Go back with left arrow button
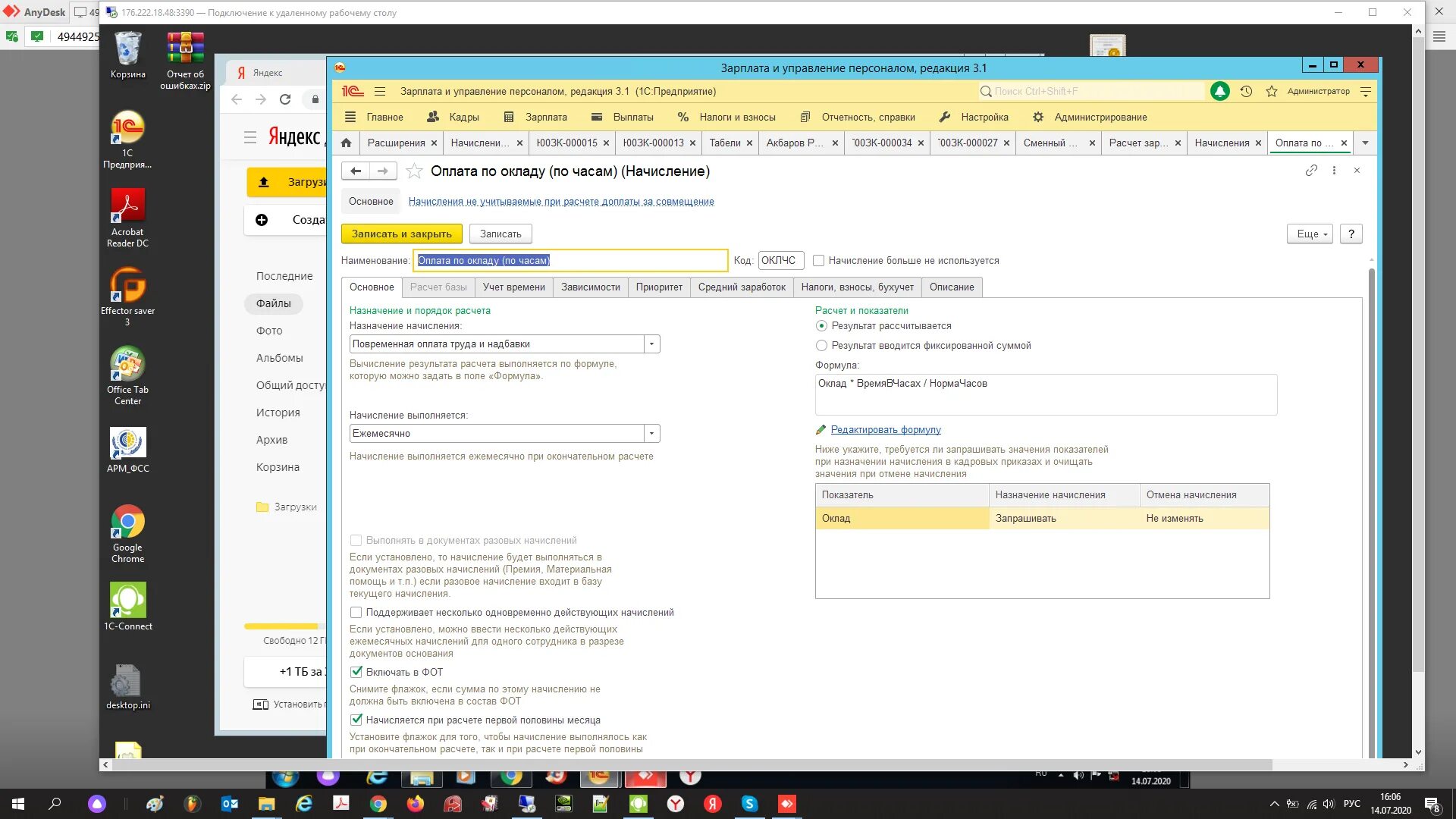The image size is (1456, 819). [355, 171]
